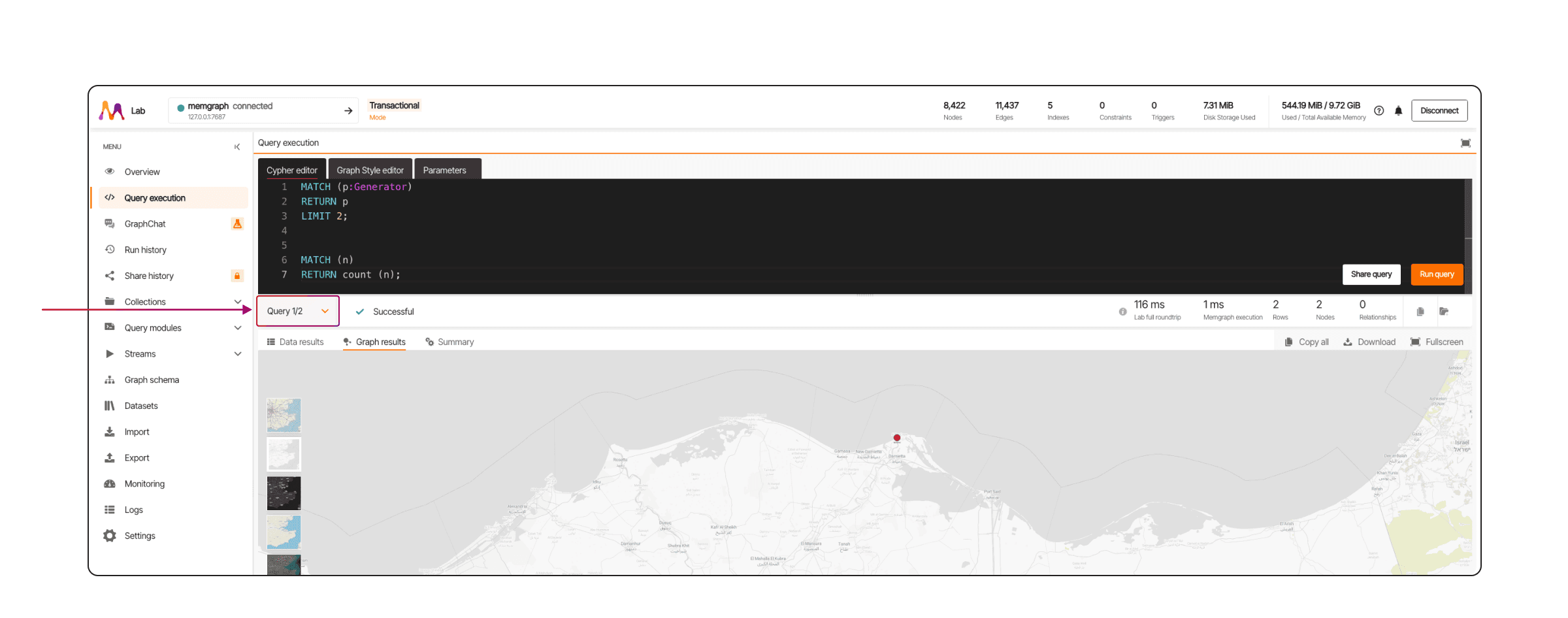The height and width of the screenshot is (618, 1568).
Task: Expand the Streams chevron
Action: point(238,354)
